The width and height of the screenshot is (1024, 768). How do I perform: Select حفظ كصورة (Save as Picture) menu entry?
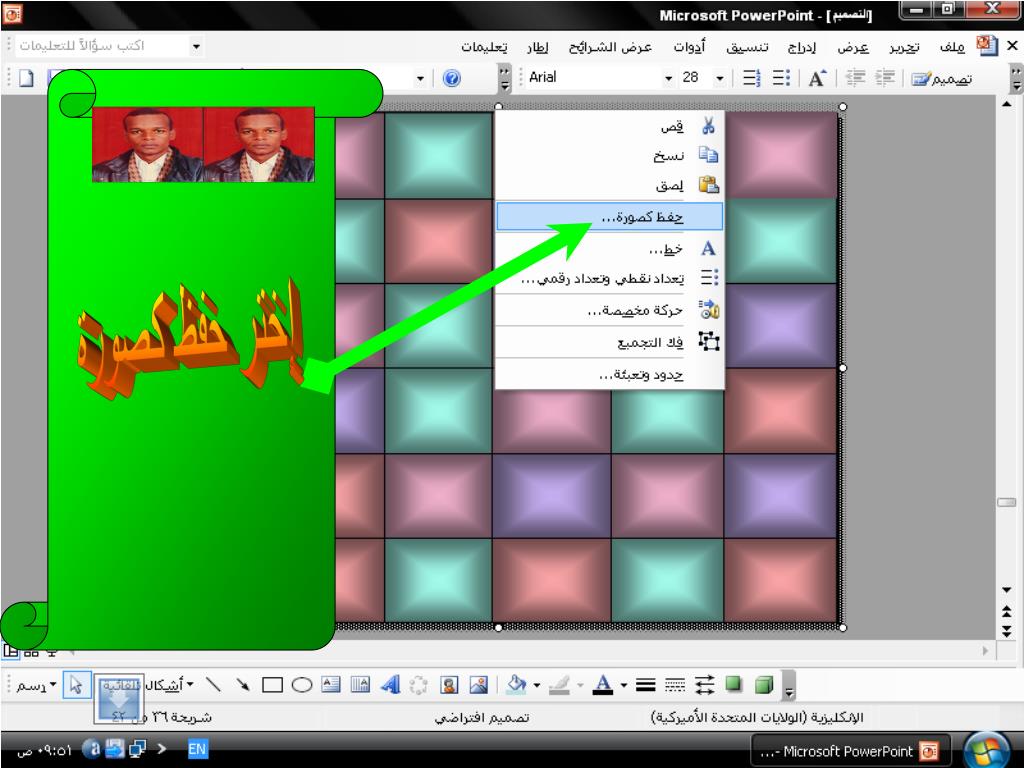coord(610,217)
